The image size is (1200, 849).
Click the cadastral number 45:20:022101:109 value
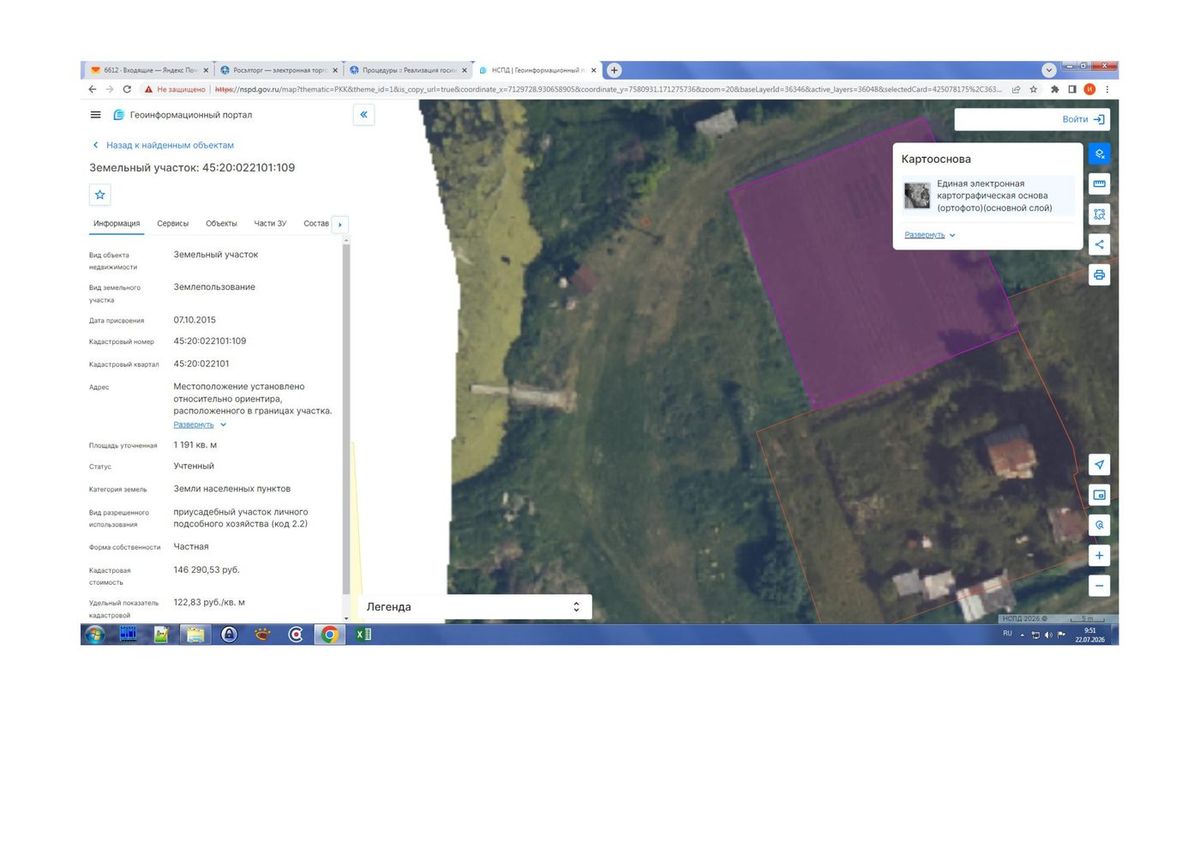tap(210, 341)
